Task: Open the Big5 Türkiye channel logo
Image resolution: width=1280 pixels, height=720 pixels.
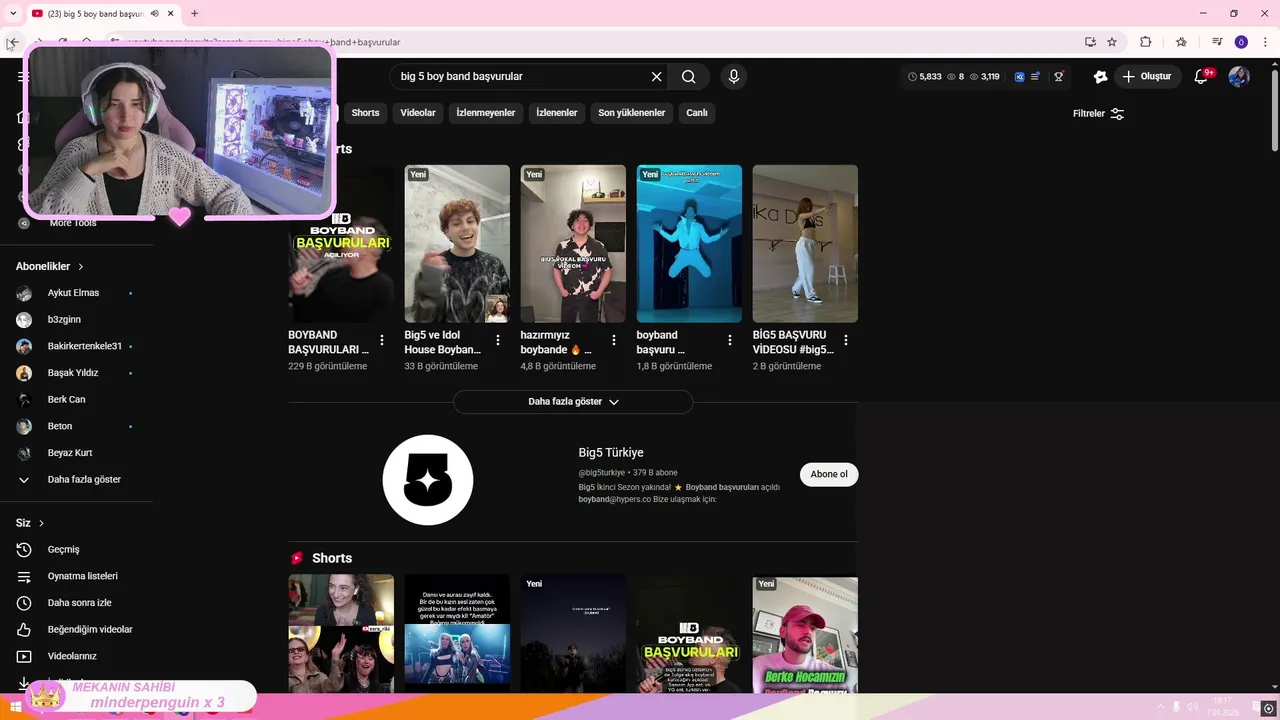Action: 428,480
